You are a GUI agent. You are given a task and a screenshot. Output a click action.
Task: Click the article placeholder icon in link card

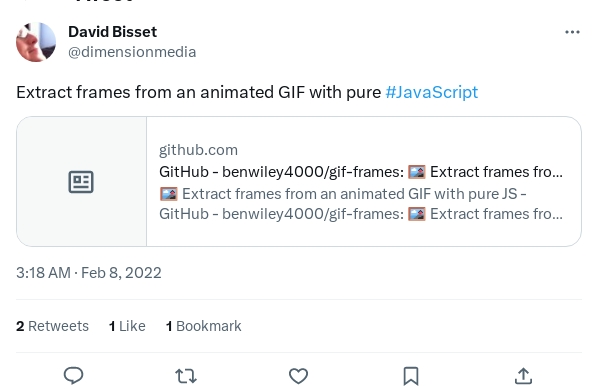point(81,182)
